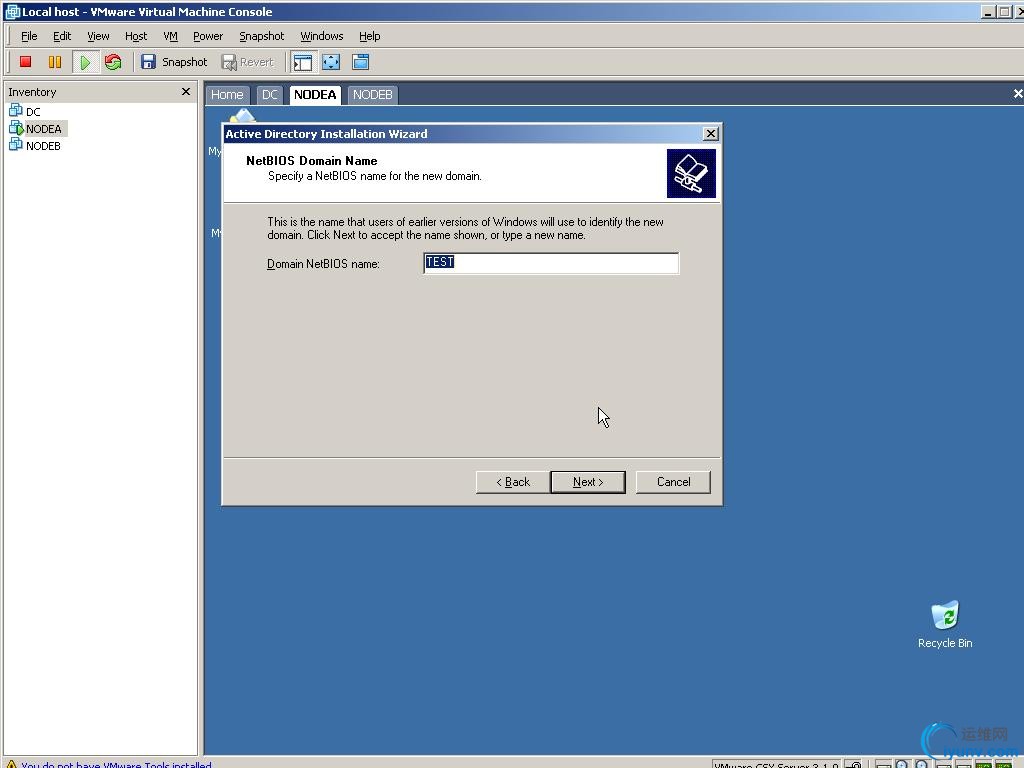Power on the VM with the green play icon

click(85, 62)
